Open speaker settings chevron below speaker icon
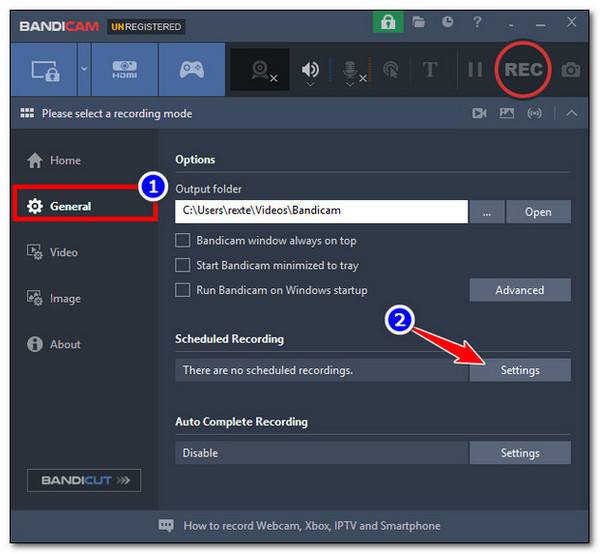Screen dimensions: 600x554 [310, 84]
